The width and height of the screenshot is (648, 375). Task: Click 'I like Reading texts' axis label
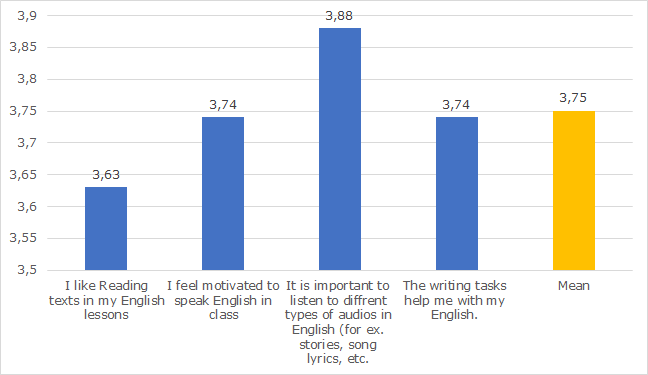[106, 300]
